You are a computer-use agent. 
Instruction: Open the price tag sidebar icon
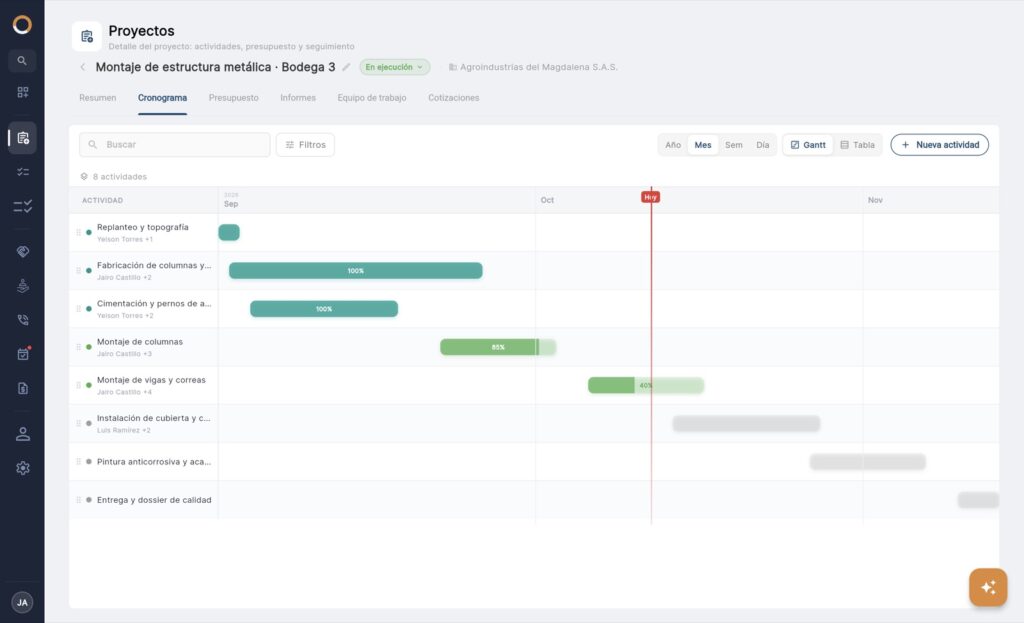[22, 251]
